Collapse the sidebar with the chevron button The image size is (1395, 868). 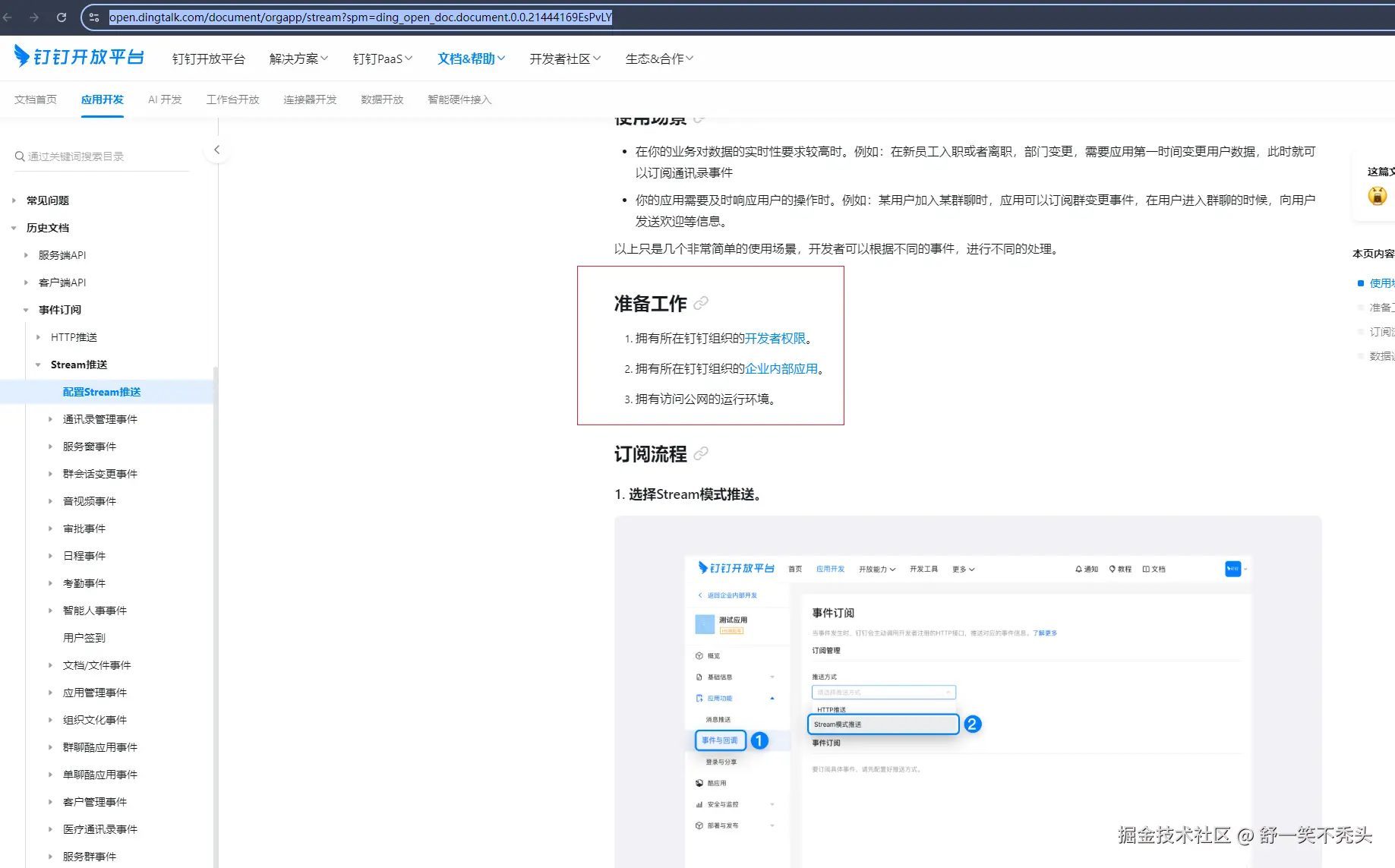217,150
